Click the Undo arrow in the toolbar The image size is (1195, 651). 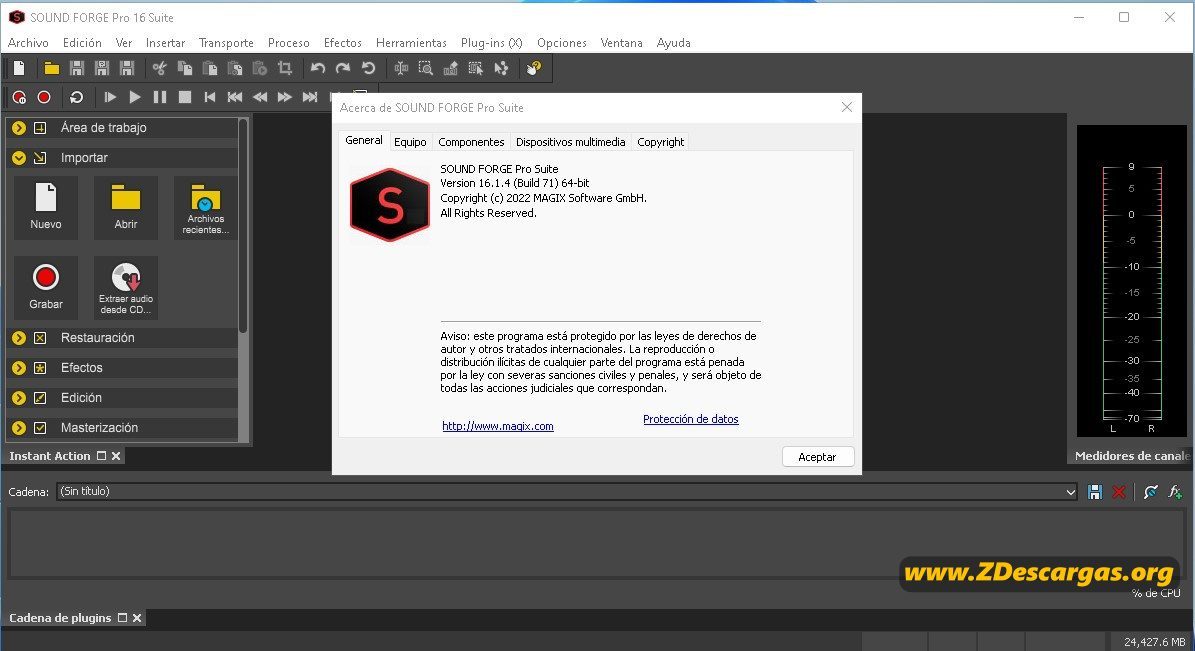(x=318, y=69)
